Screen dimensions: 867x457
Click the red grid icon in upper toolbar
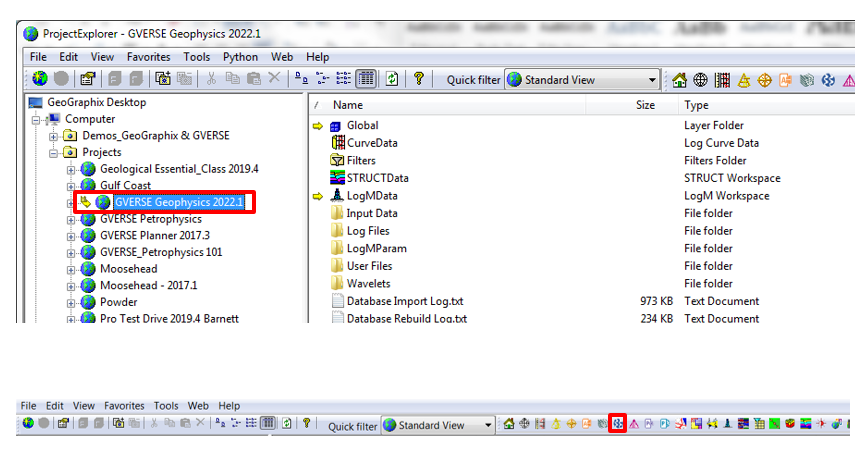722,80
